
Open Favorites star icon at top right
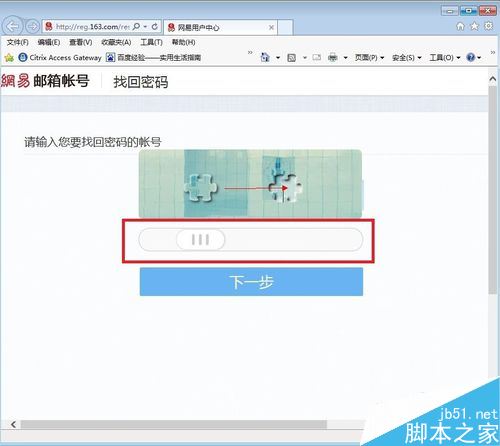click(x=474, y=26)
